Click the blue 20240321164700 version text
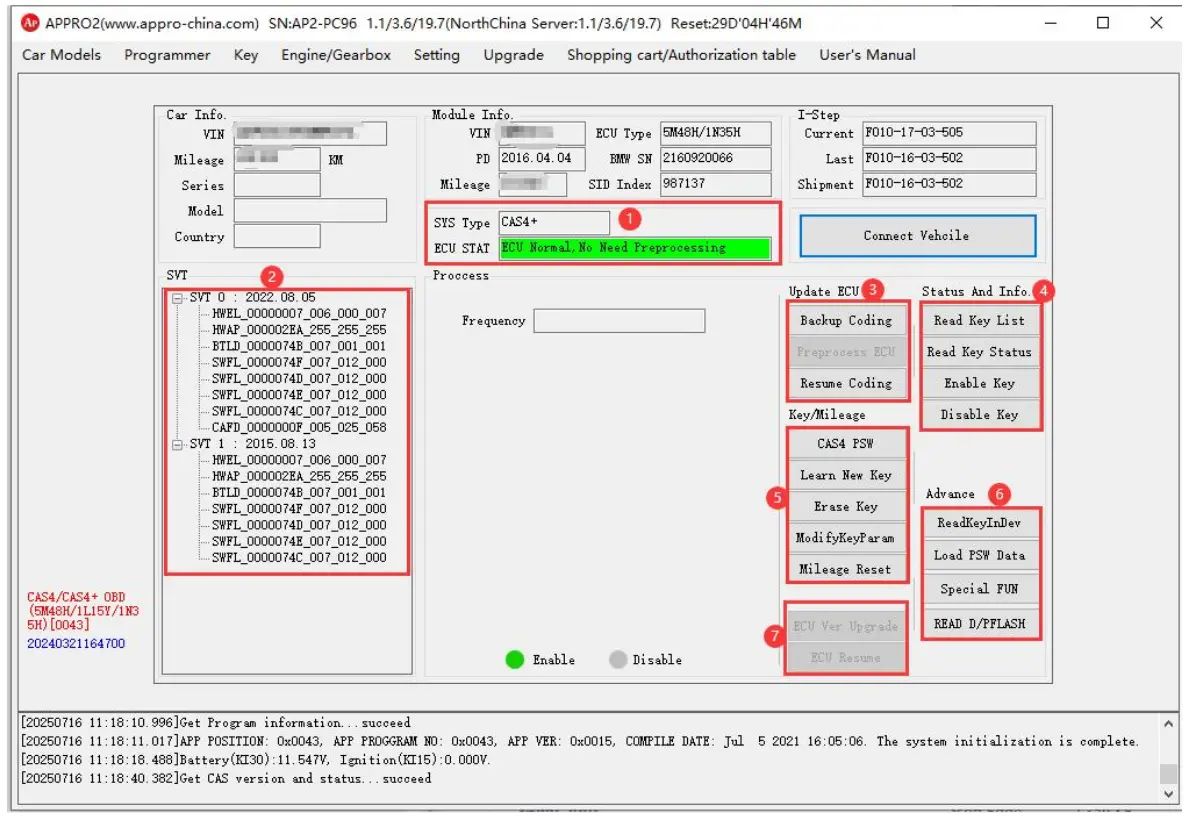 click(x=76, y=644)
